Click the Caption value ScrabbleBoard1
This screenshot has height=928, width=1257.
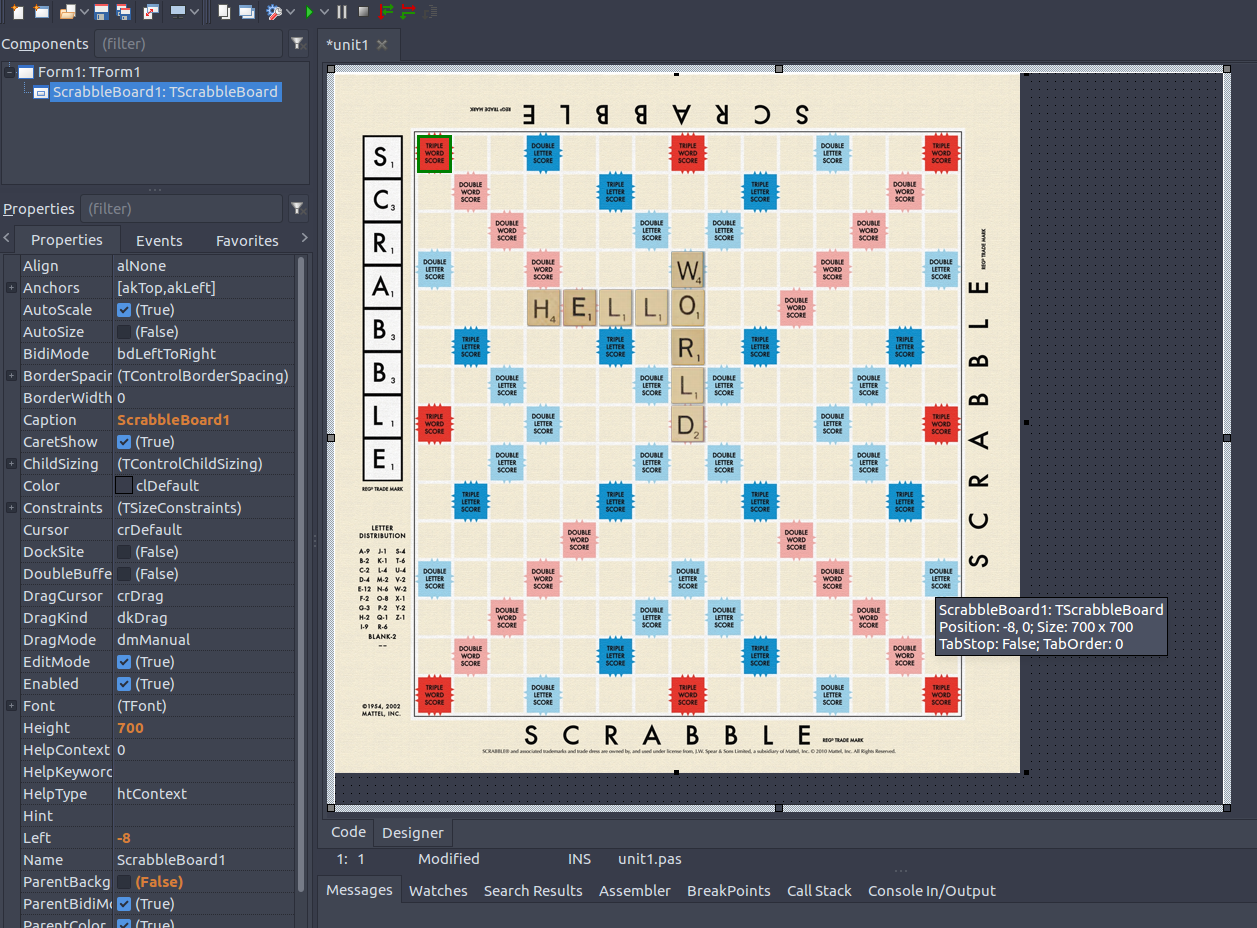[x=173, y=420]
